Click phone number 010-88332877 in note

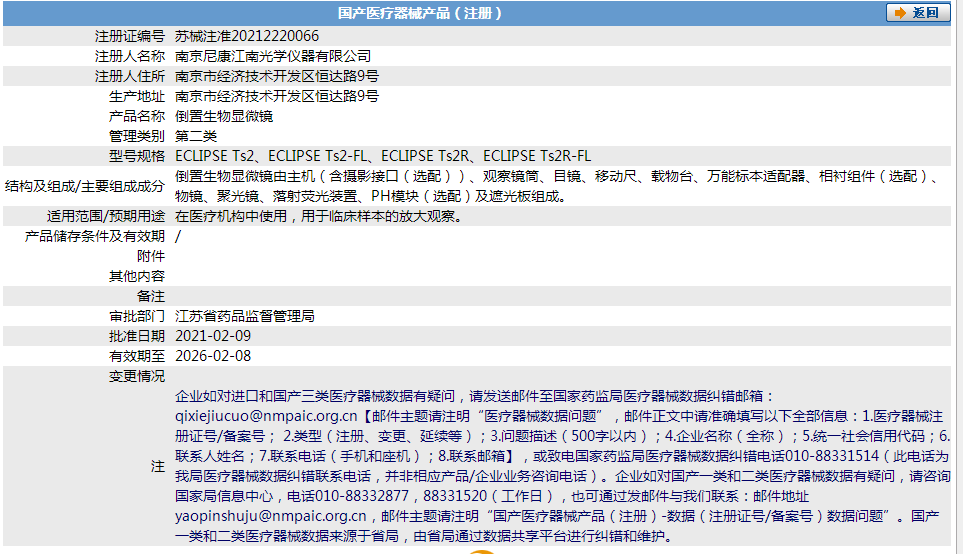click(362, 496)
